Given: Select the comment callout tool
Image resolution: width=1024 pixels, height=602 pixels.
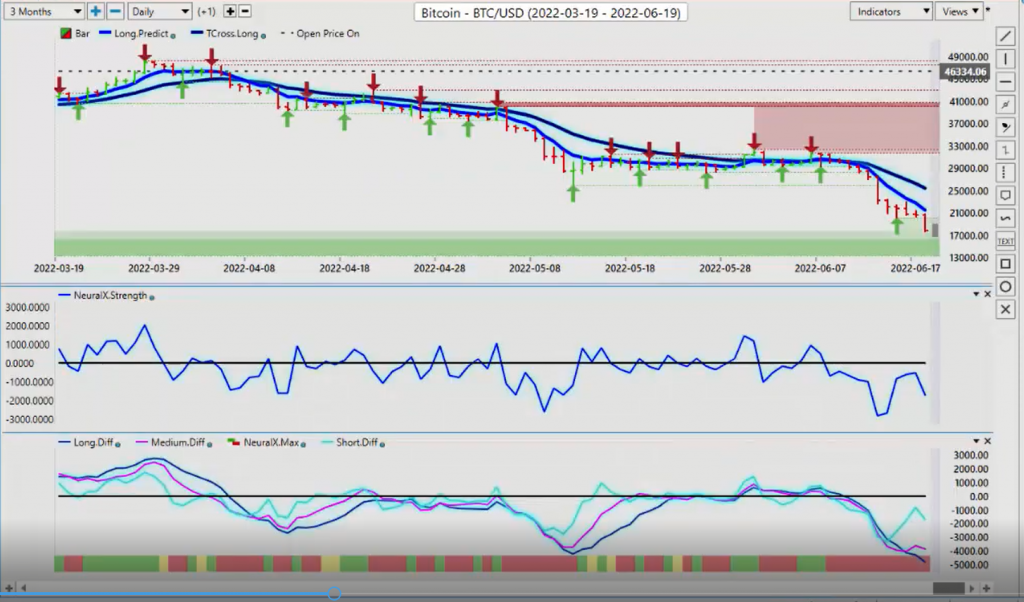Looking at the screenshot, I should pyautogui.click(x=1006, y=196).
